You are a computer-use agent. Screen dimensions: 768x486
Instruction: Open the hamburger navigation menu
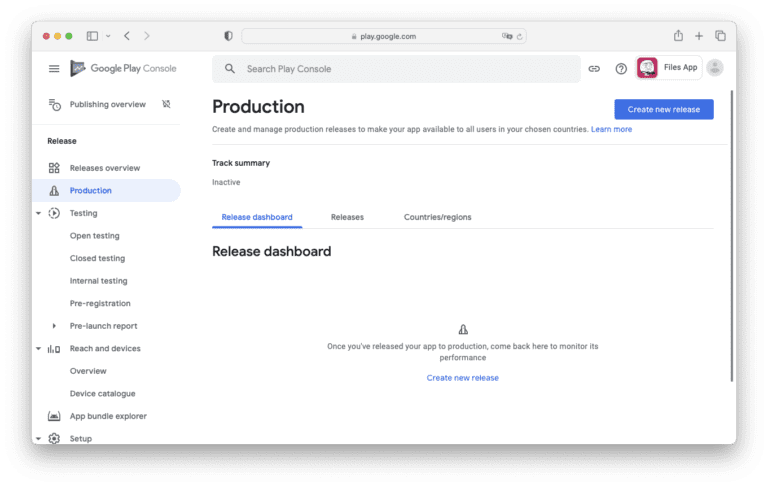click(x=54, y=69)
